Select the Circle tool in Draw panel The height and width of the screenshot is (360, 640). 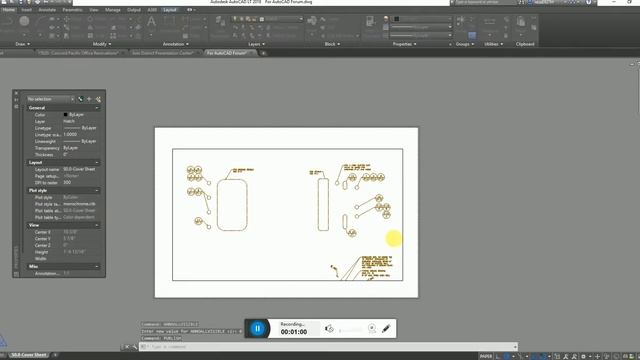point(24,21)
